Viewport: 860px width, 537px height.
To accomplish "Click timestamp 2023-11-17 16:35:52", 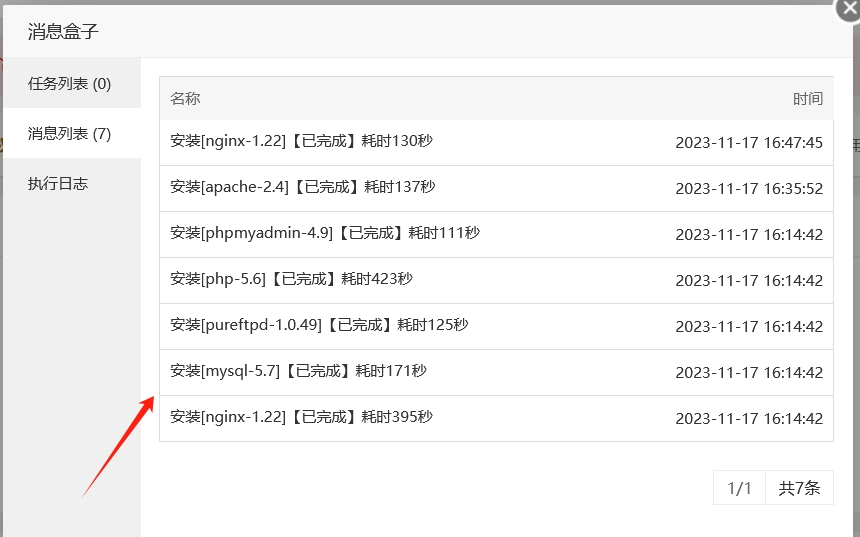I will [x=749, y=189].
